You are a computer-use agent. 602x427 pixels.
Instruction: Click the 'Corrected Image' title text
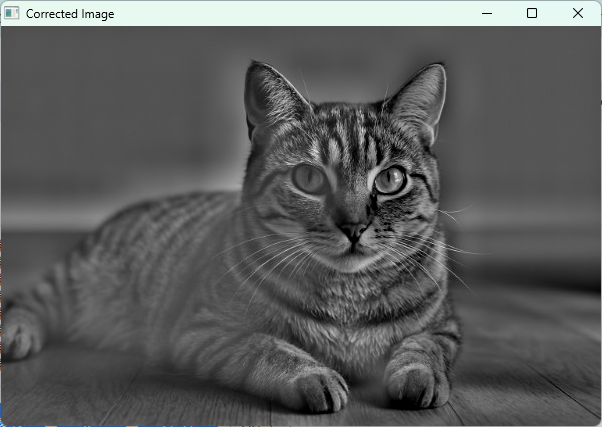70,14
